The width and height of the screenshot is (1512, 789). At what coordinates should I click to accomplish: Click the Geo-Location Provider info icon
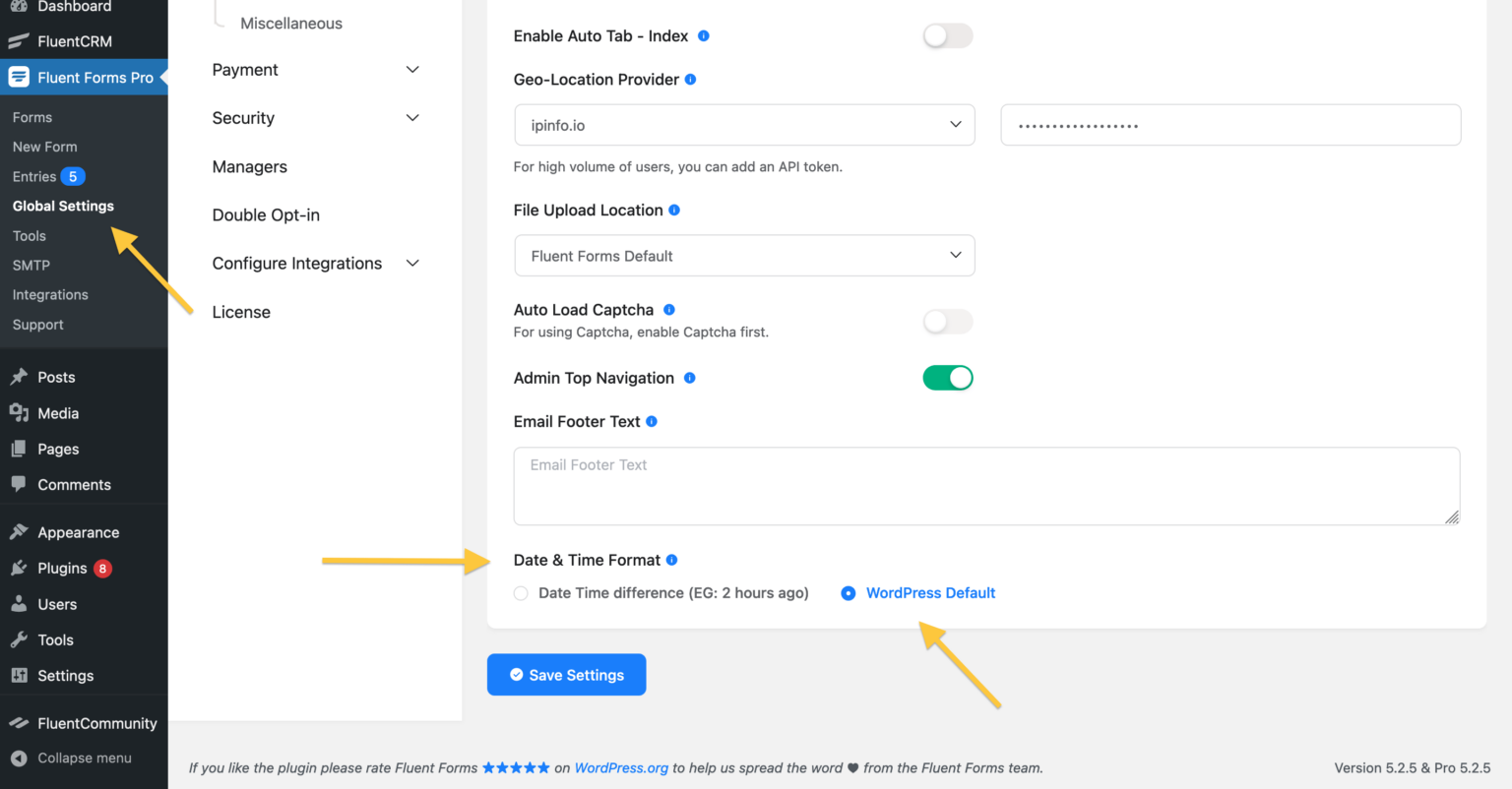692,79
